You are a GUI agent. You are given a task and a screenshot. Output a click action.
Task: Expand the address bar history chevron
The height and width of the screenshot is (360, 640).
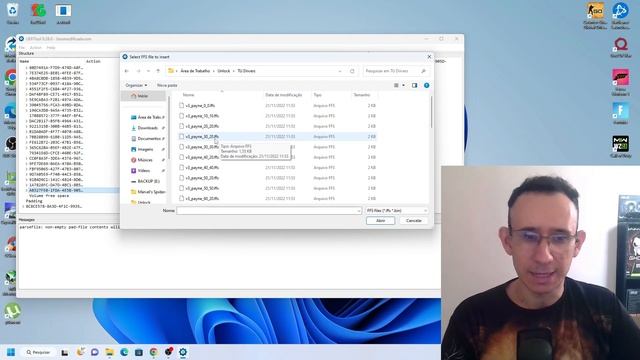coord(340,71)
